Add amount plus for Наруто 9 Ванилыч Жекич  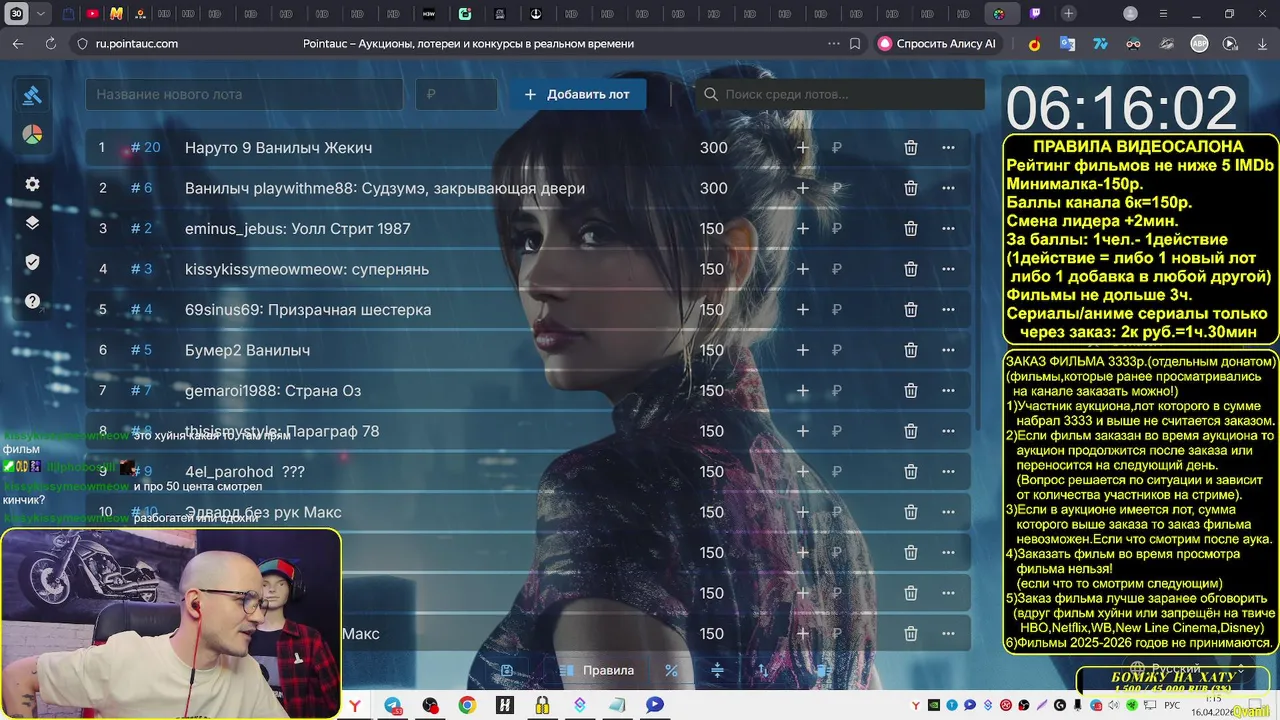(802, 148)
